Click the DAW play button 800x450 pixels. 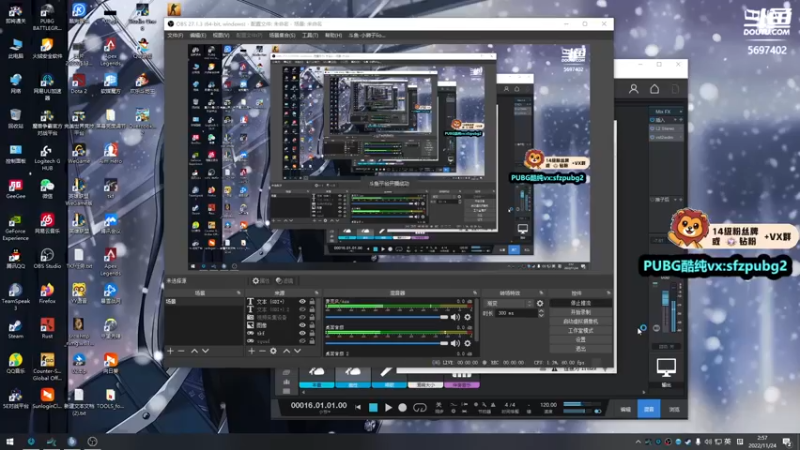(x=388, y=408)
